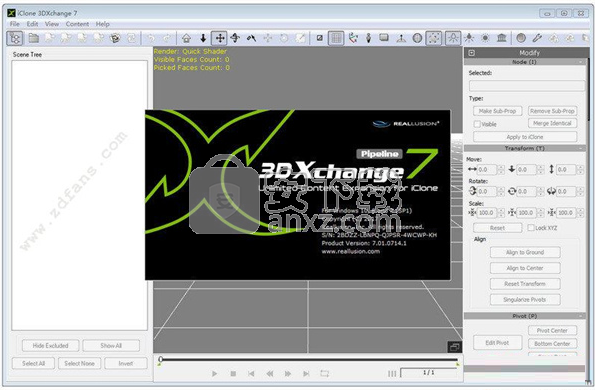Click the small black square toolbar icon

click(320, 38)
